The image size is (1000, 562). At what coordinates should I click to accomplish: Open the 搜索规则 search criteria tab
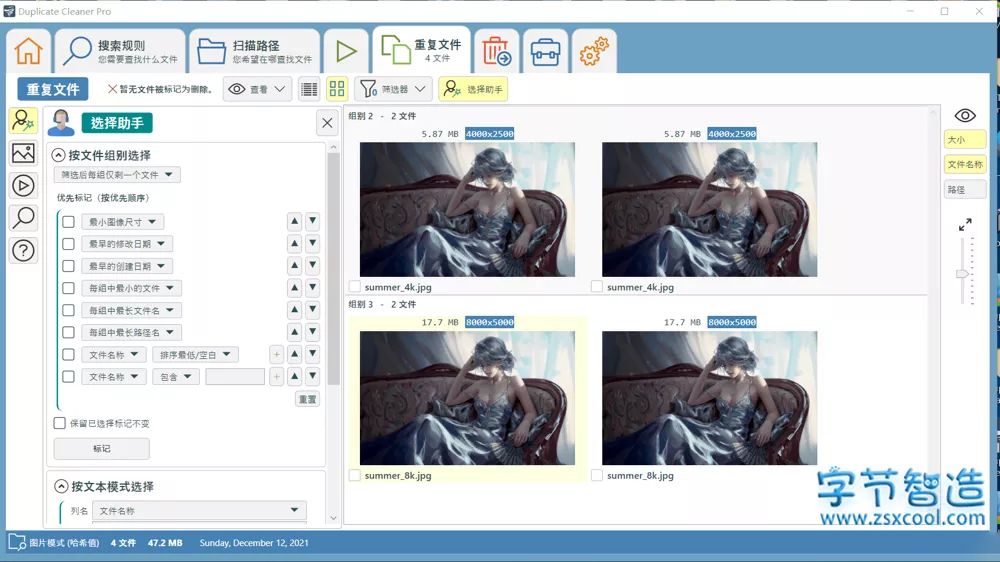[x=121, y=51]
